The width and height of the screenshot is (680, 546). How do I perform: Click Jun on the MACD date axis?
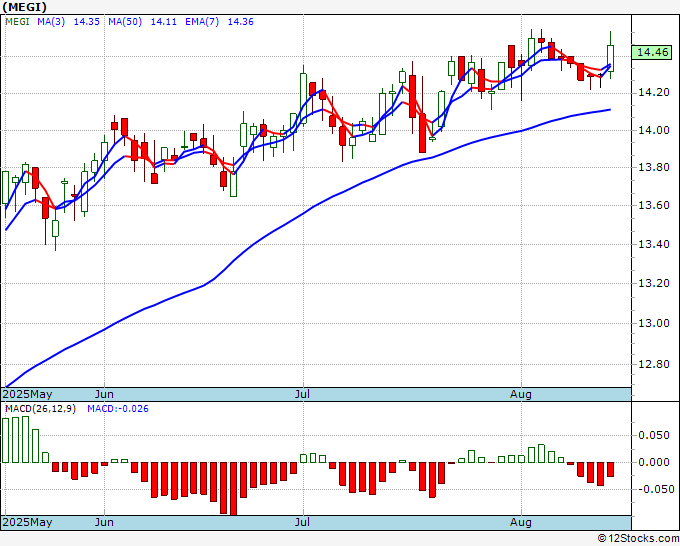point(104,522)
